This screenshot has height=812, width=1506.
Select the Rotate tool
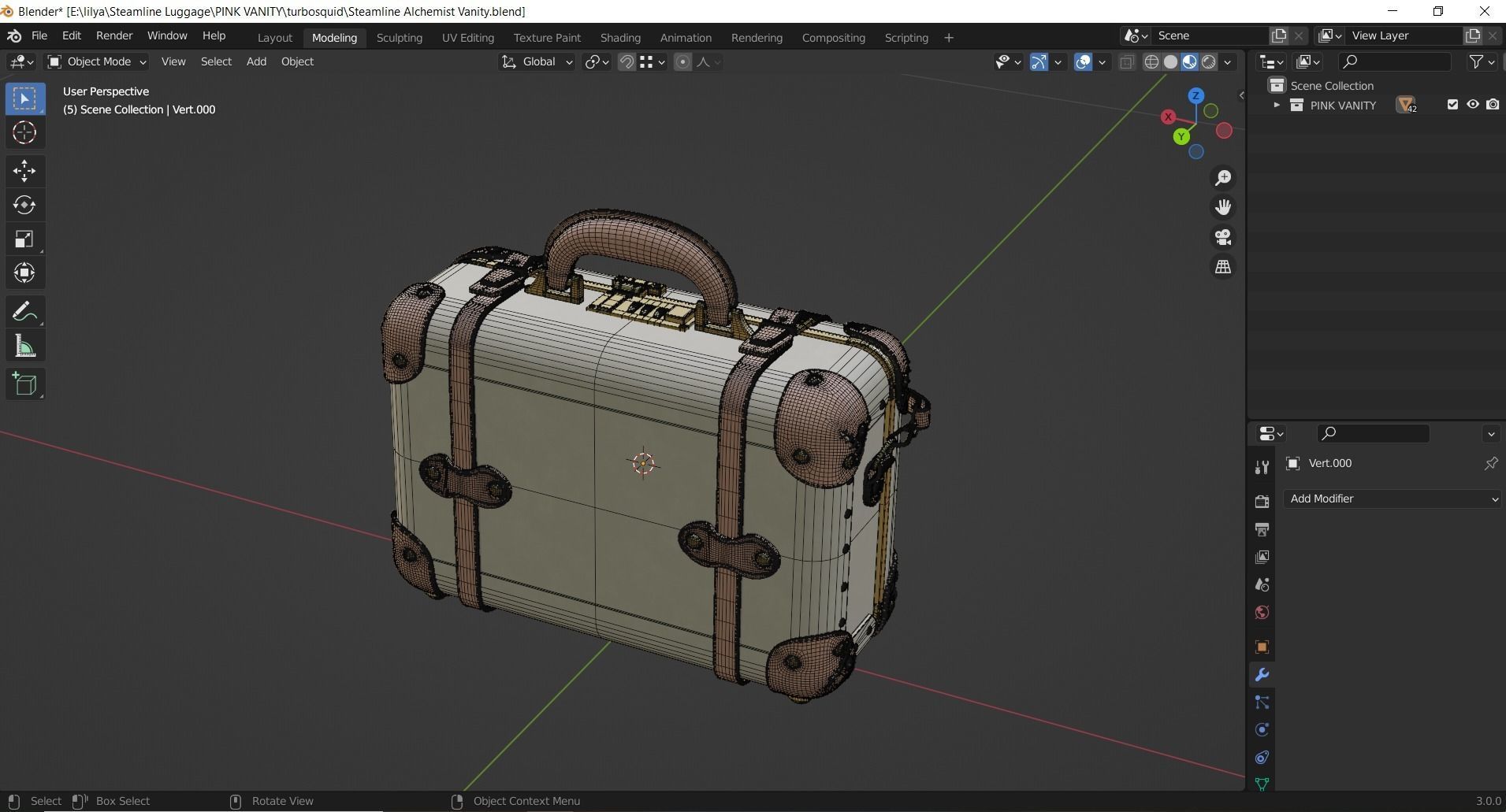point(24,205)
